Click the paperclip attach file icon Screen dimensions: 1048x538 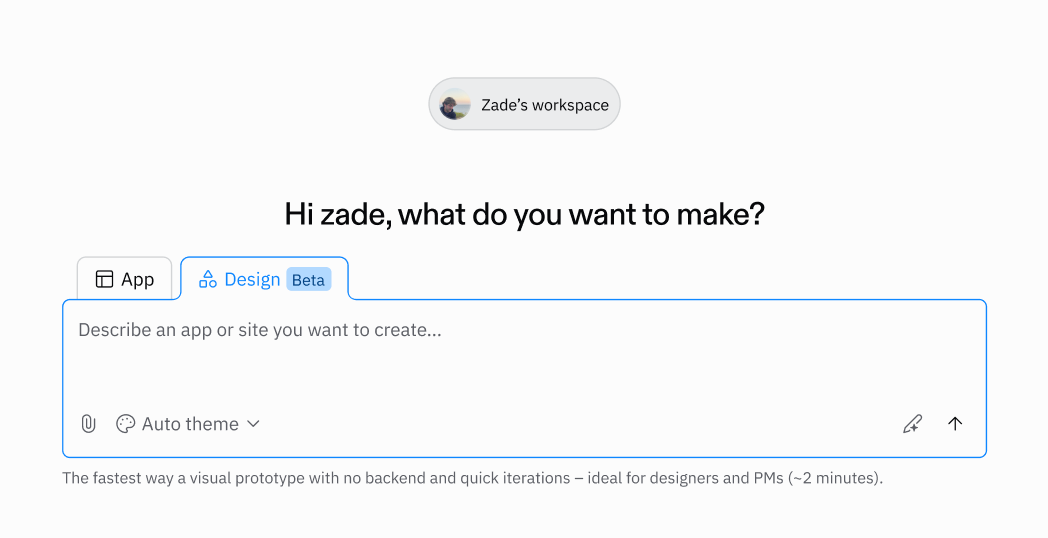coord(88,424)
